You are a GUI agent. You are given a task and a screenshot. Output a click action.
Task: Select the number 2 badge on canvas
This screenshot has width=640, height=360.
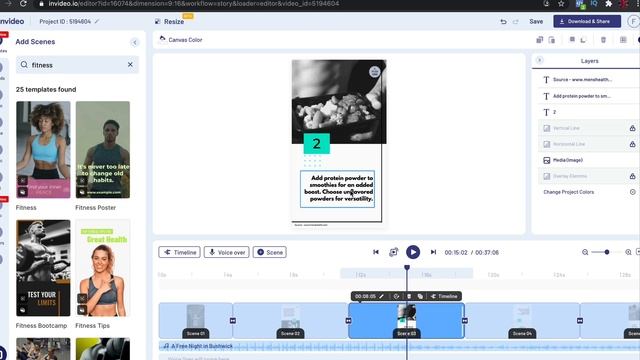(316, 143)
